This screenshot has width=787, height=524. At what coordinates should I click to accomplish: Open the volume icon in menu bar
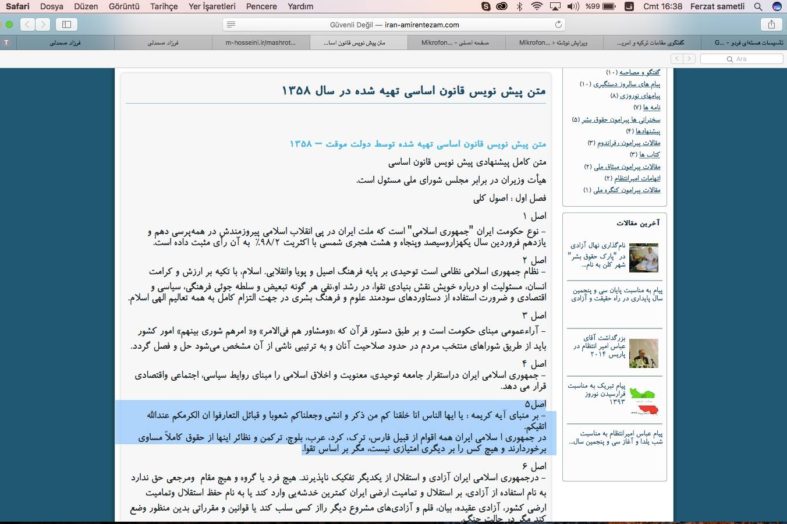pyautogui.click(x=573, y=7)
